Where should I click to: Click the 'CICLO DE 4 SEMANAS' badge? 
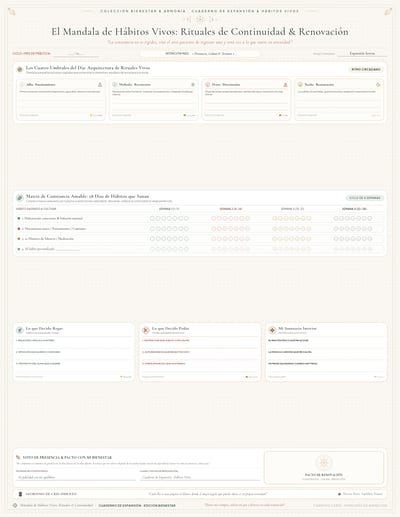pos(365,198)
